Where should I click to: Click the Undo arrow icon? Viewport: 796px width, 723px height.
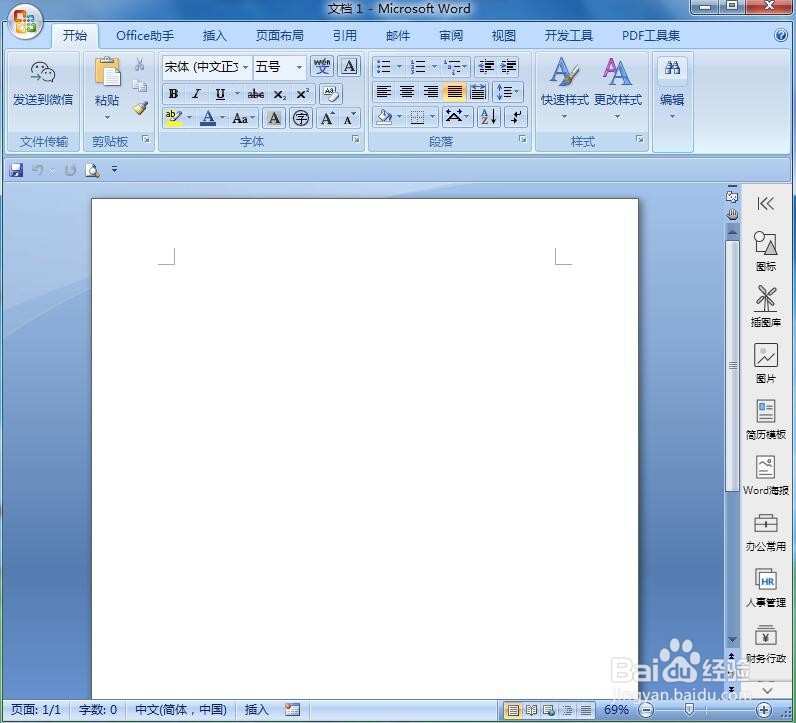tap(38, 170)
